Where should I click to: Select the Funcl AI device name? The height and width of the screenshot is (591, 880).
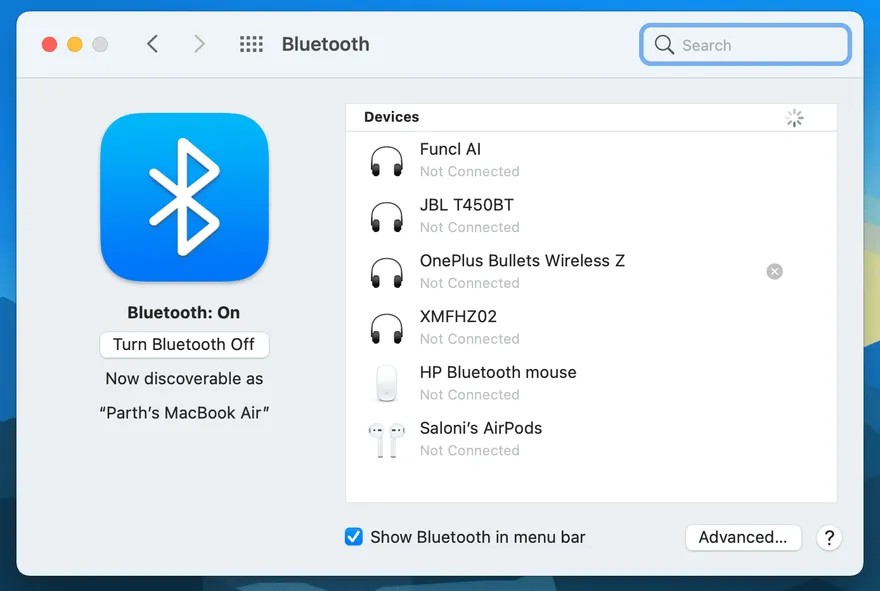(450, 149)
